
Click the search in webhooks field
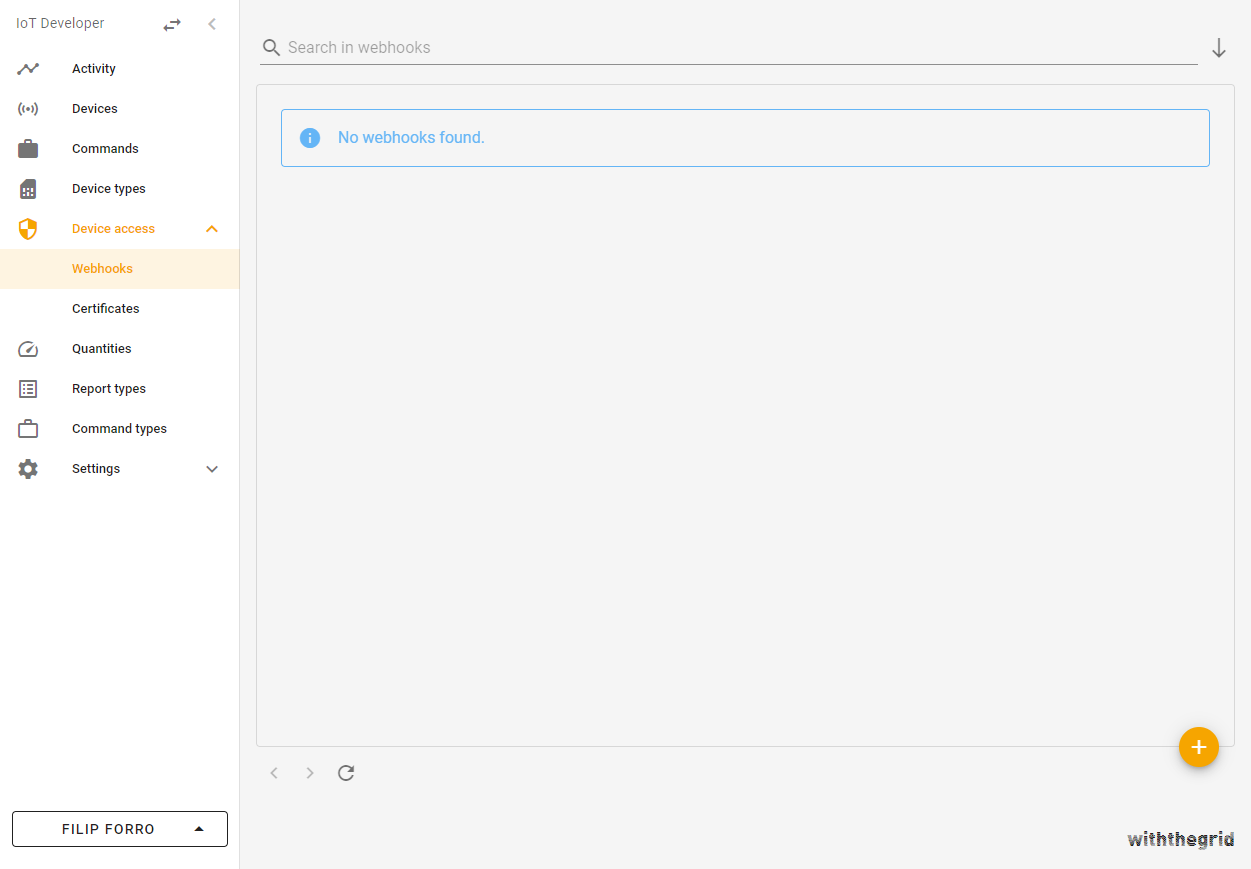(600, 47)
